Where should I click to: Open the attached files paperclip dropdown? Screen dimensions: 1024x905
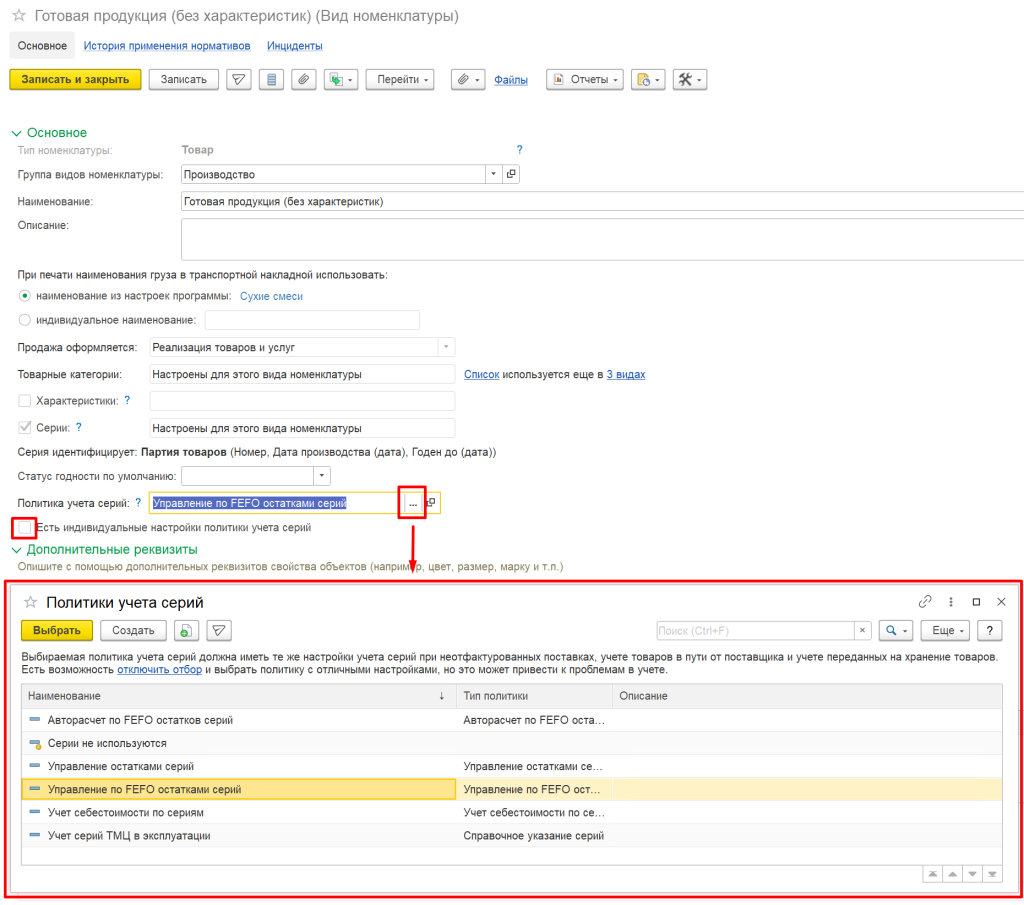point(468,80)
